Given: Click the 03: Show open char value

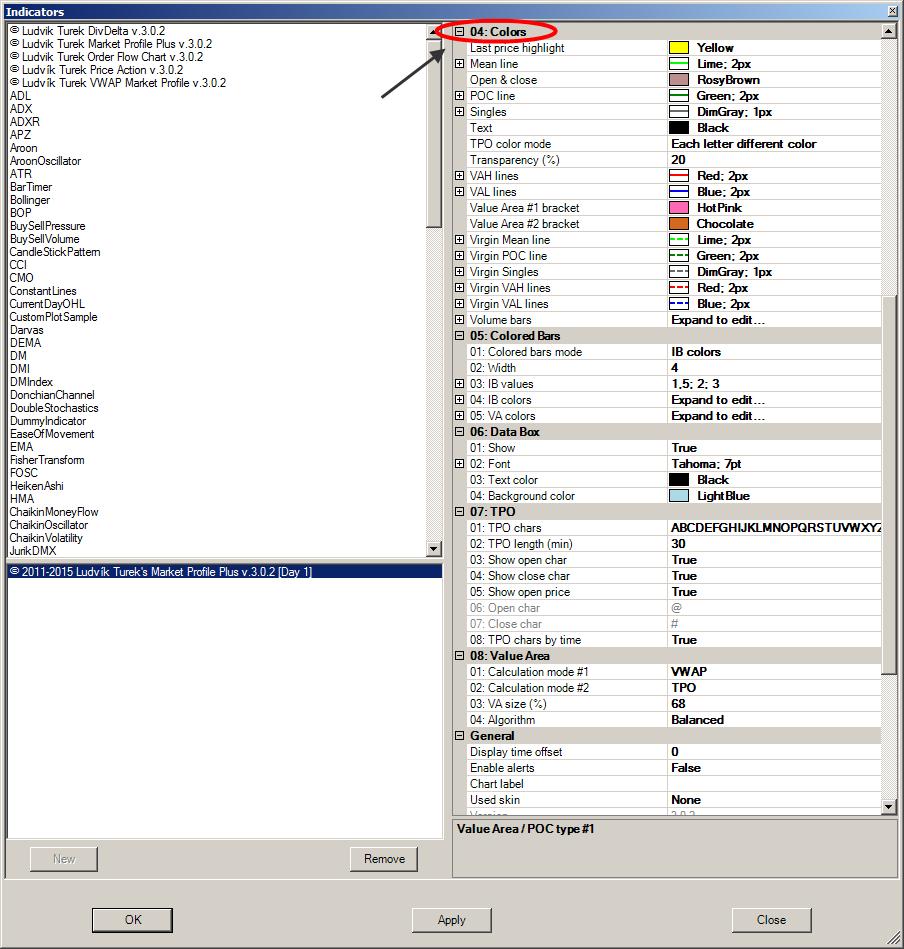Looking at the screenshot, I should point(774,560).
